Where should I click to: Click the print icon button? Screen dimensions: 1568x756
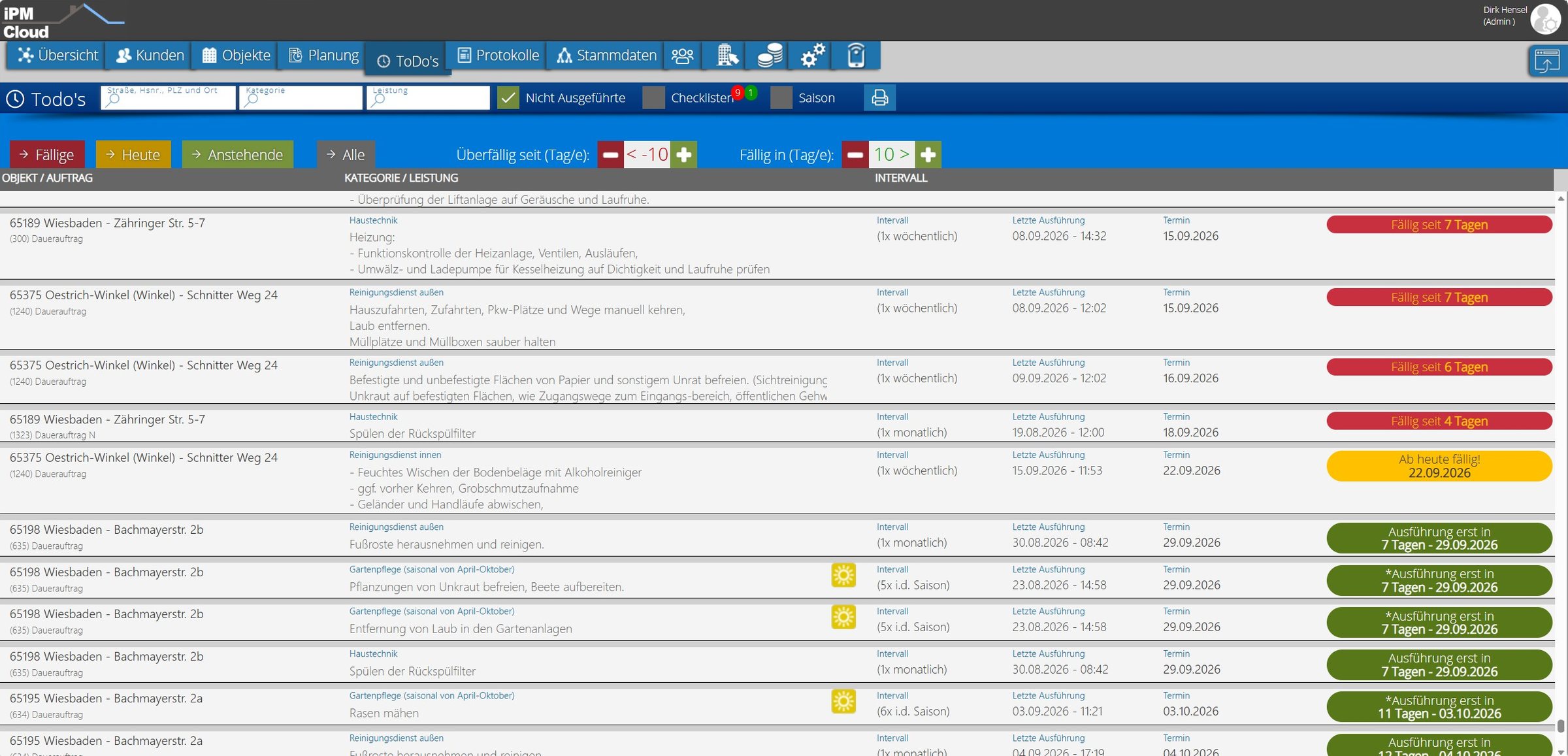click(x=879, y=98)
